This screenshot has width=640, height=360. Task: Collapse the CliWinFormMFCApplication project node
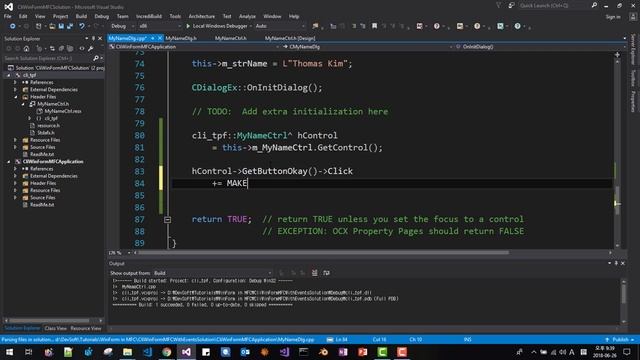click(9, 162)
